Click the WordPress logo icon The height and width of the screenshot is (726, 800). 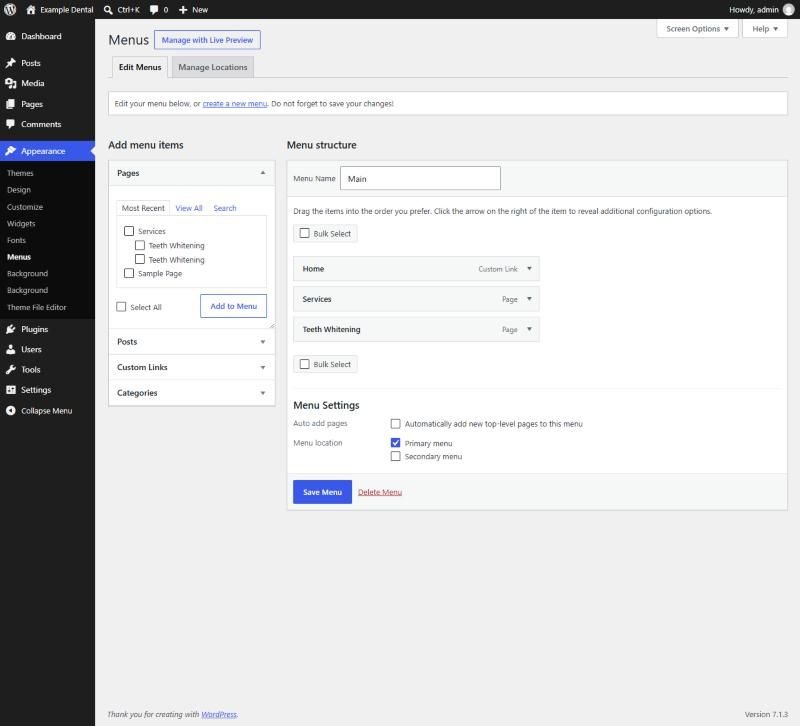(x=10, y=9)
